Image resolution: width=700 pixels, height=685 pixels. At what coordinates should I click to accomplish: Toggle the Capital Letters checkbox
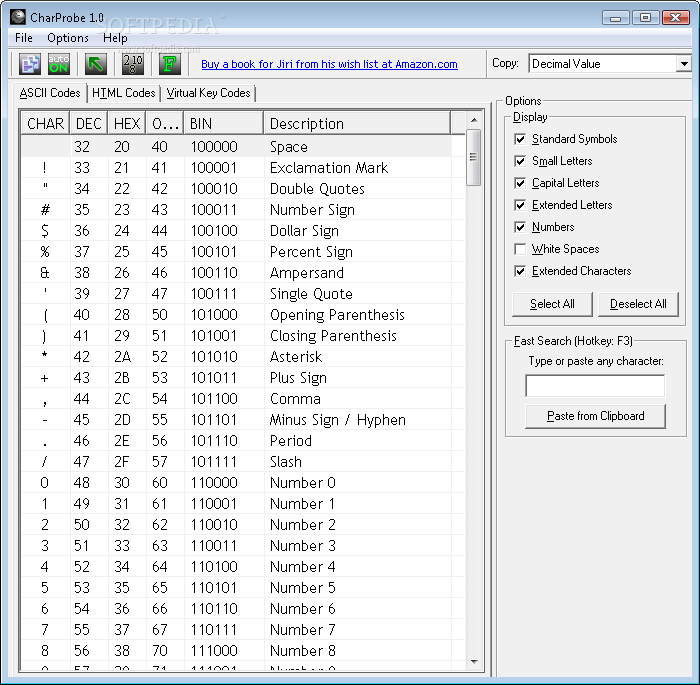click(x=520, y=183)
